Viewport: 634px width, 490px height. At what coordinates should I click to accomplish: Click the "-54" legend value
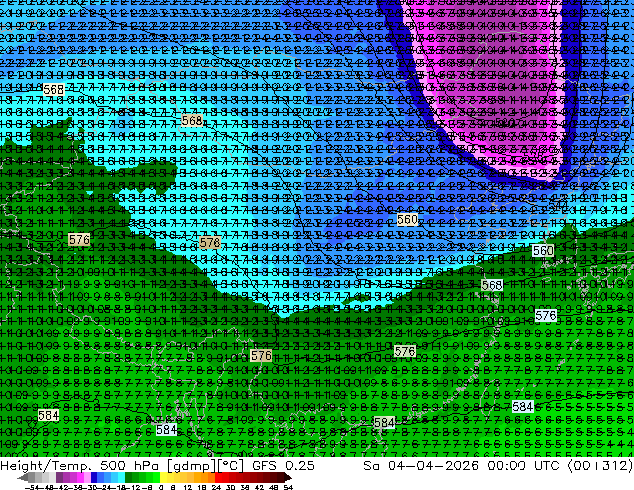pyautogui.click(x=32, y=487)
